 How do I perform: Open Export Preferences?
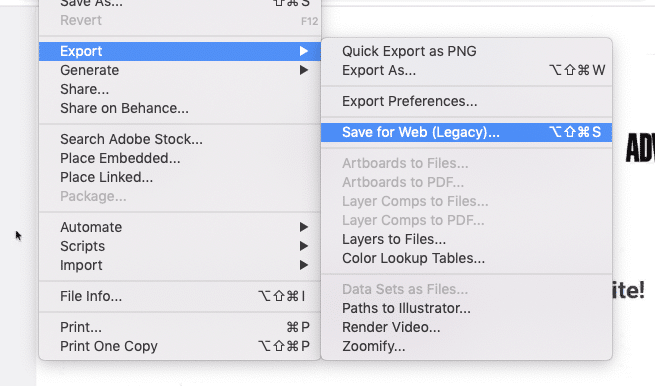pos(466,102)
